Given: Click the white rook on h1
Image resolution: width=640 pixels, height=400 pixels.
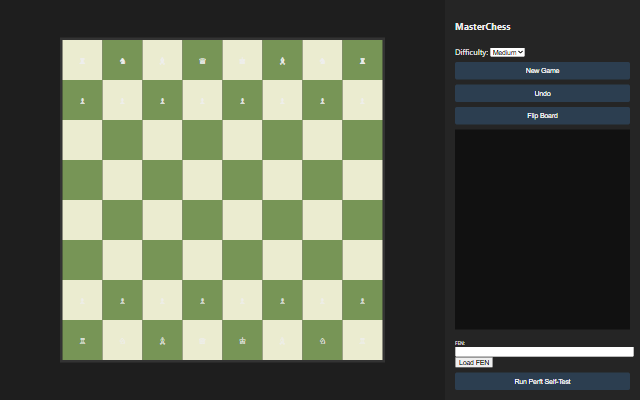Looking at the screenshot, I should click(x=362, y=340).
